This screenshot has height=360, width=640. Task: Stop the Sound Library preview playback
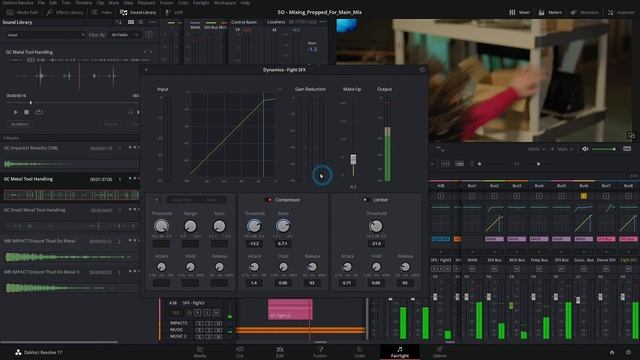27,112
